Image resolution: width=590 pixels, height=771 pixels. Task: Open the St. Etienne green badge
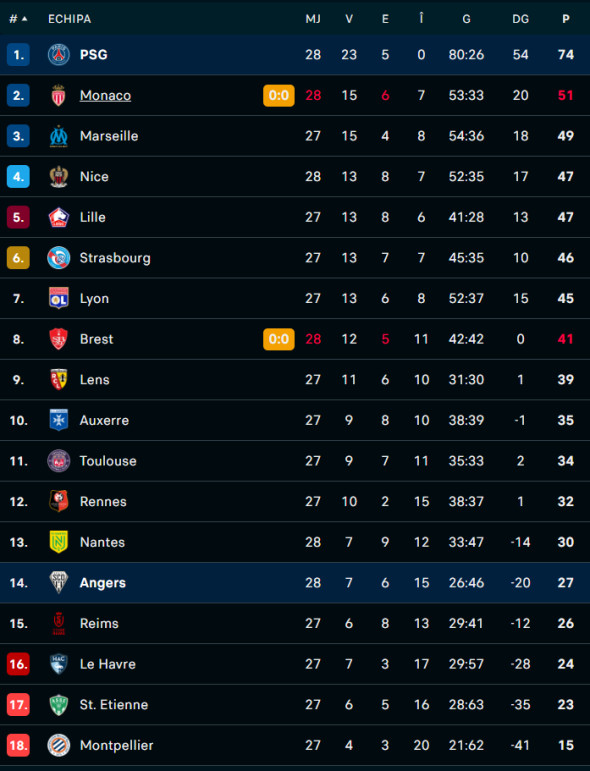point(59,705)
